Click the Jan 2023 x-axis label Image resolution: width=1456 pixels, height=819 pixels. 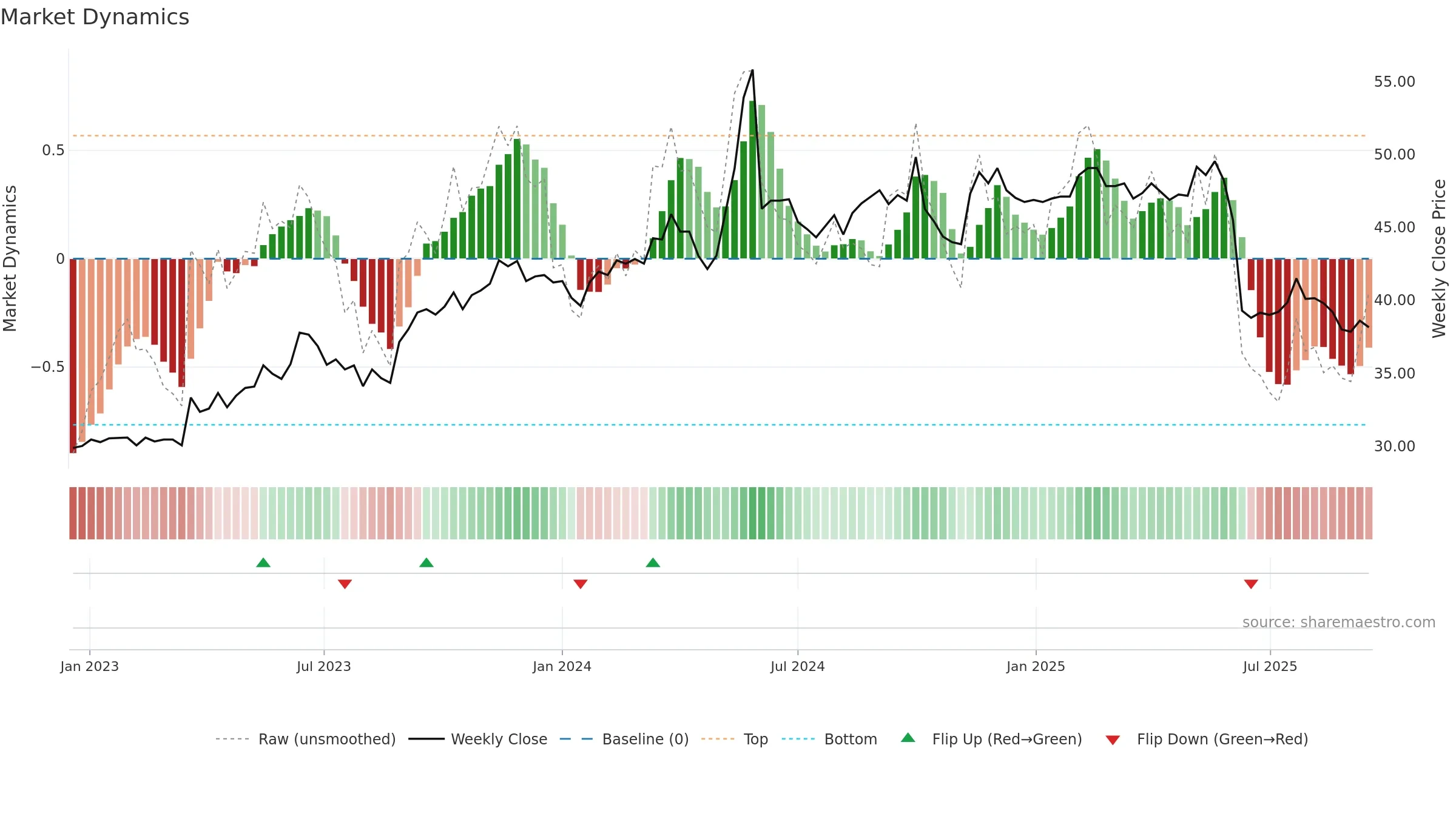pyautogui.click(x=90, y=666)
